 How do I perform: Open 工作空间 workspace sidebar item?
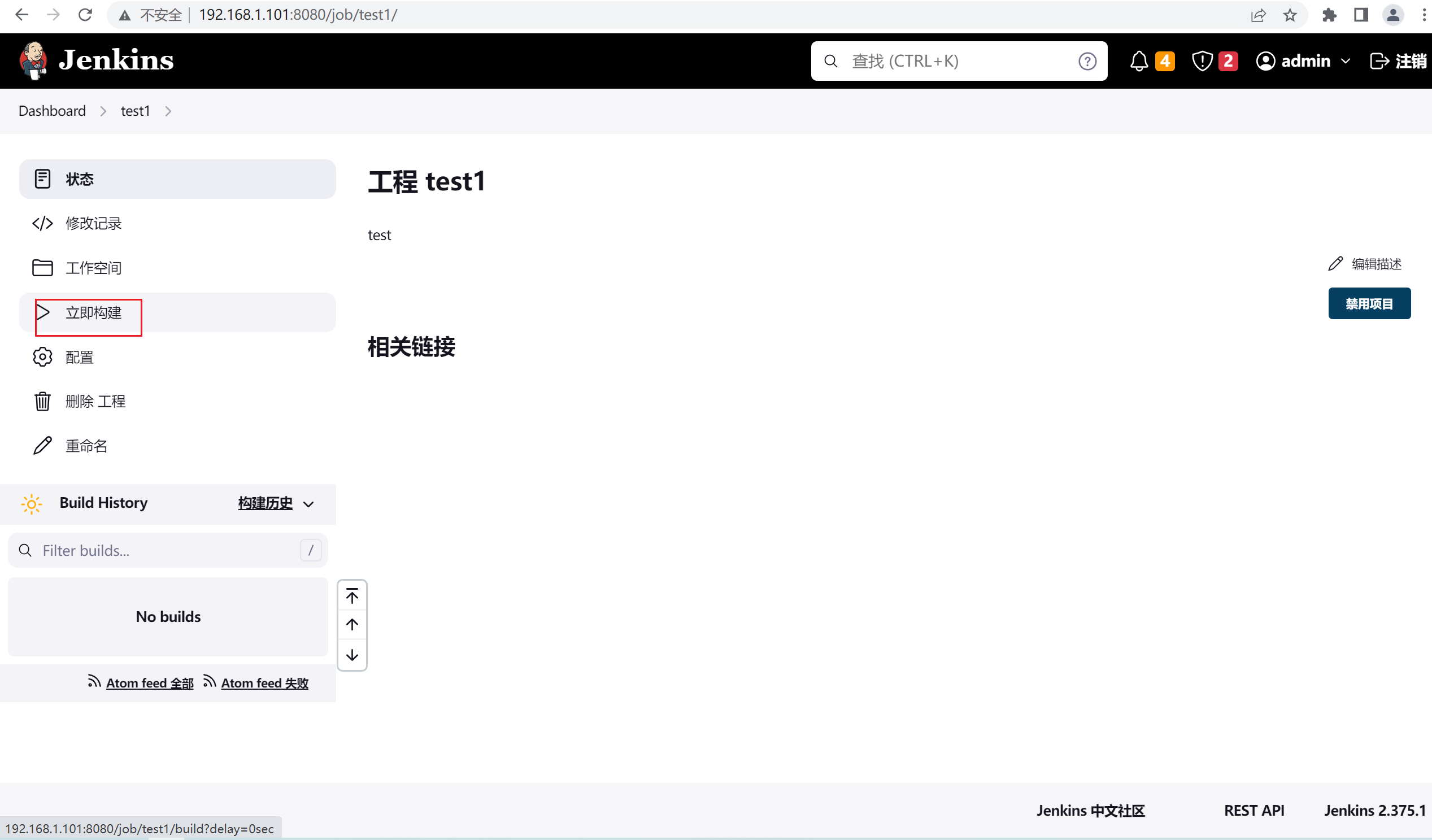(x=177, y=268)
